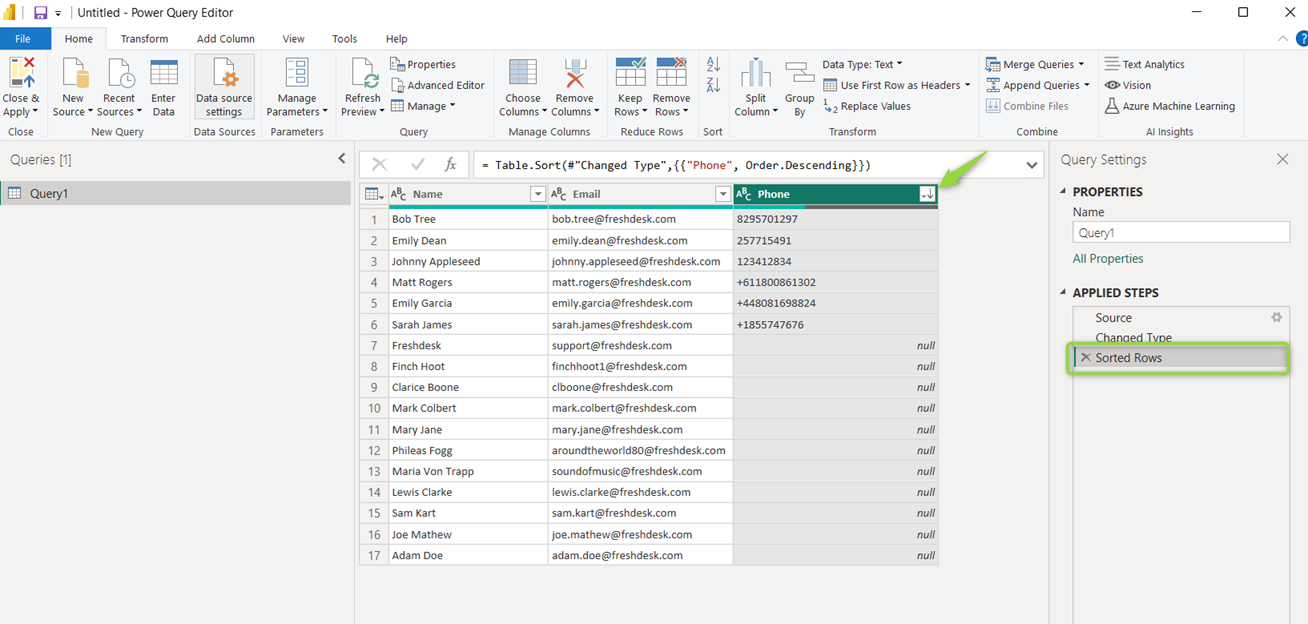Open query Properties from the ribbon
This screenshot has height=624, width=1308.
click(424, 64)
